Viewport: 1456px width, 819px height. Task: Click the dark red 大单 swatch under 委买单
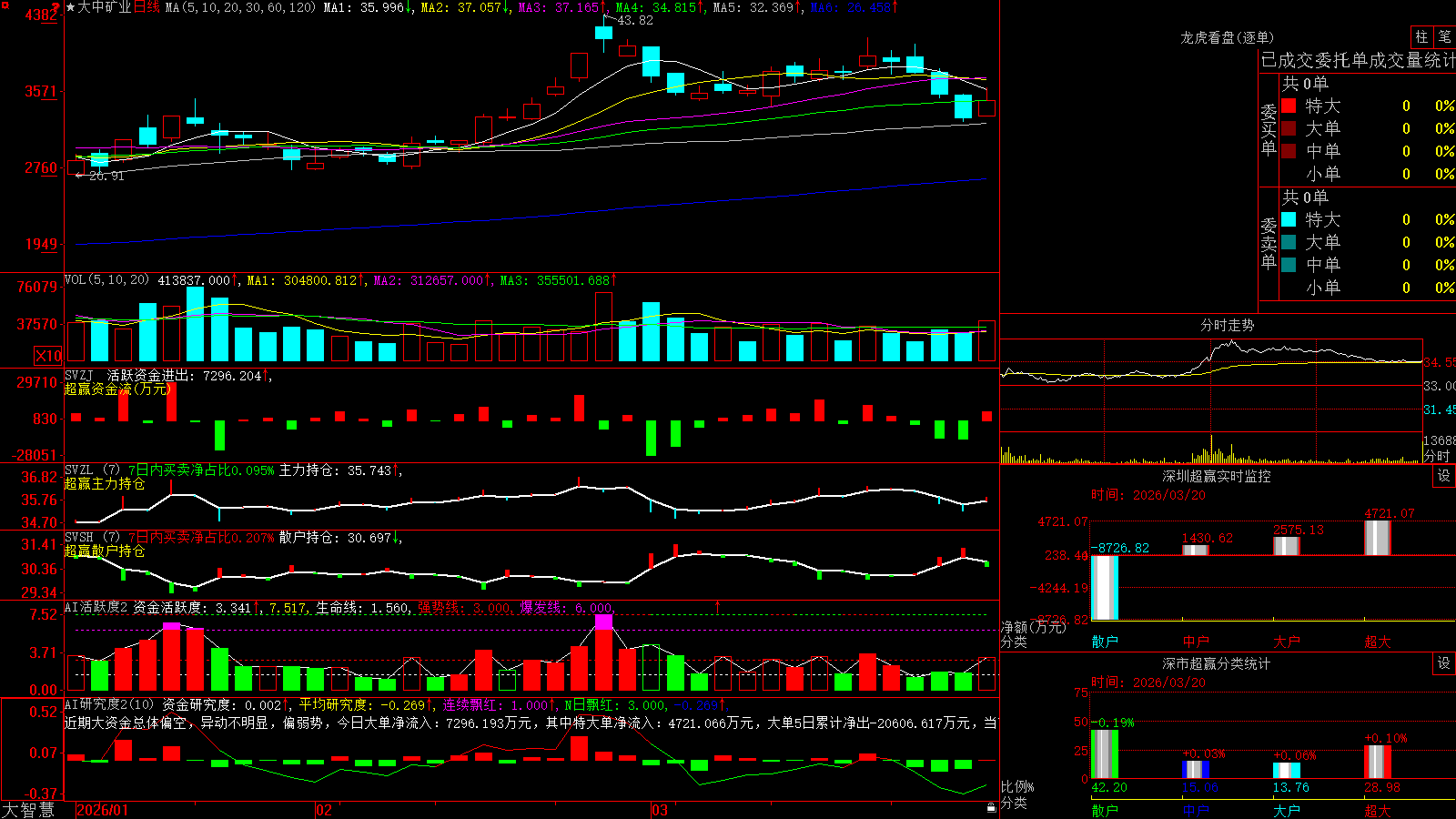click(x=1289, y=128)
